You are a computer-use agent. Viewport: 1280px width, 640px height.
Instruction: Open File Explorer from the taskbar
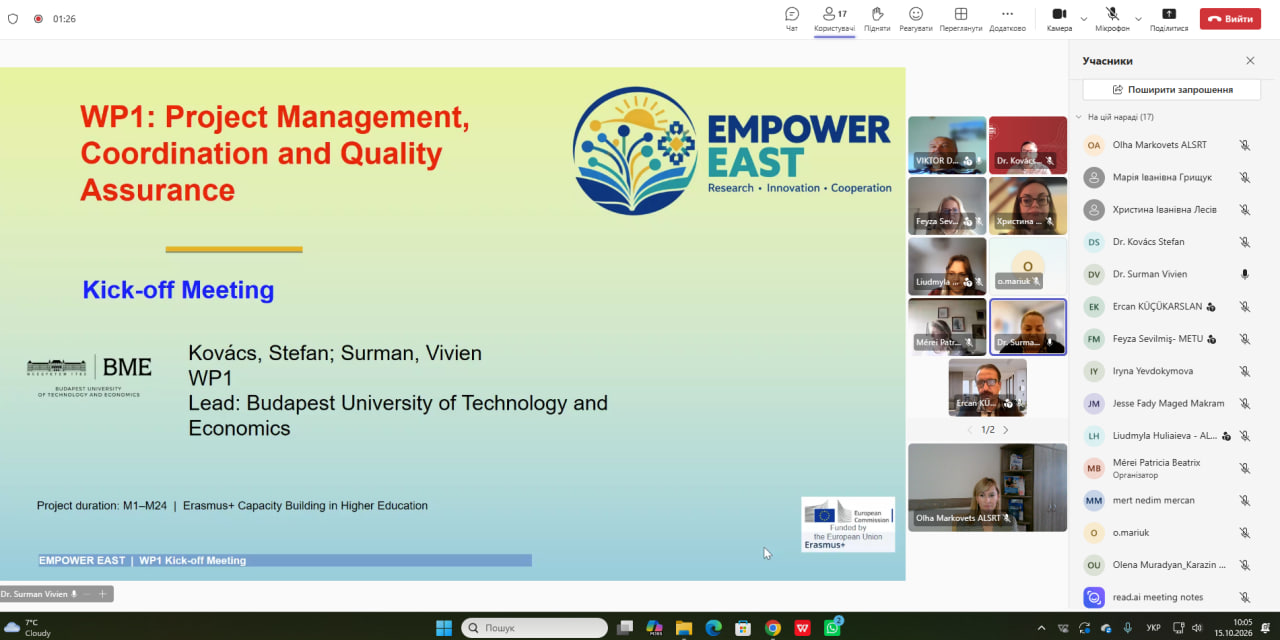(684, 628)
